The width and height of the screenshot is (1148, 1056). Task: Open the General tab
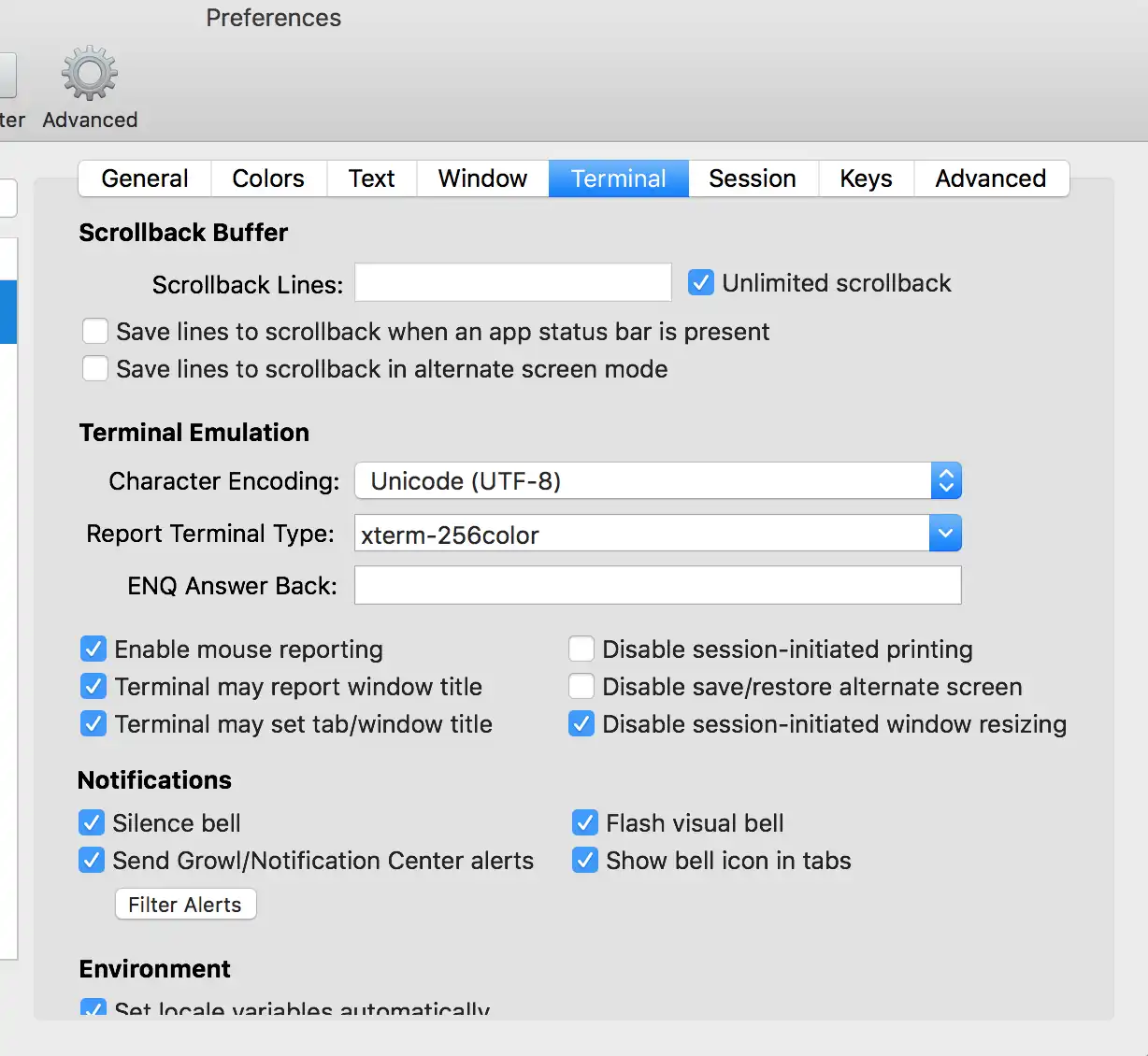coord(145,178)
